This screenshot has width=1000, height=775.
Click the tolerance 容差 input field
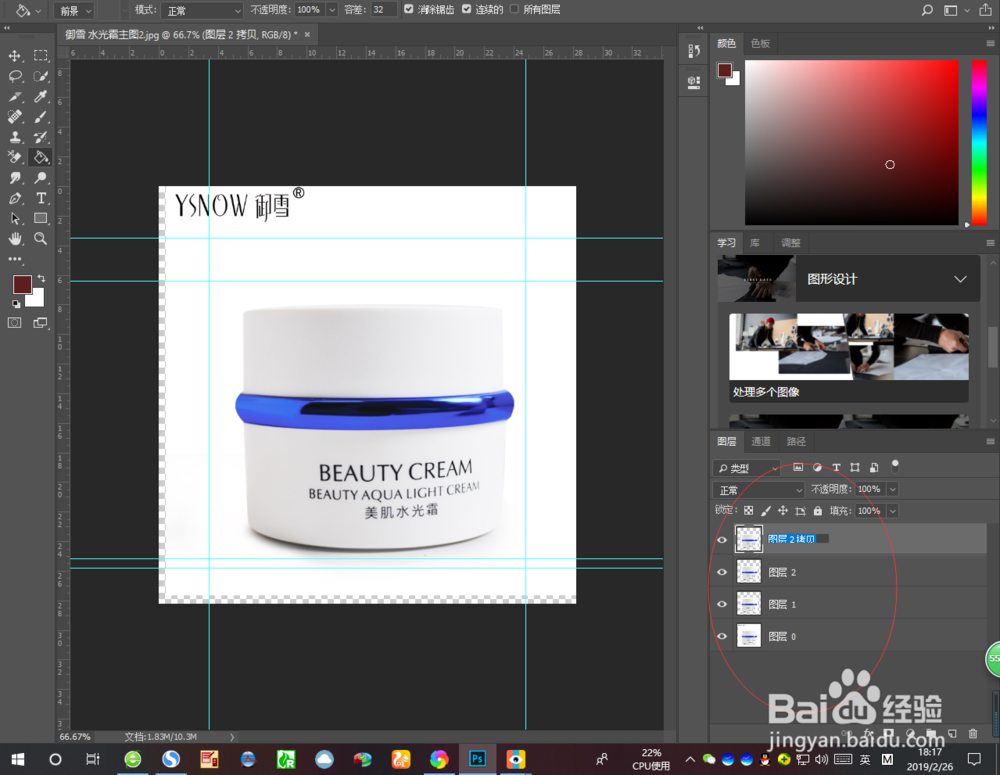tap(384, 10)
